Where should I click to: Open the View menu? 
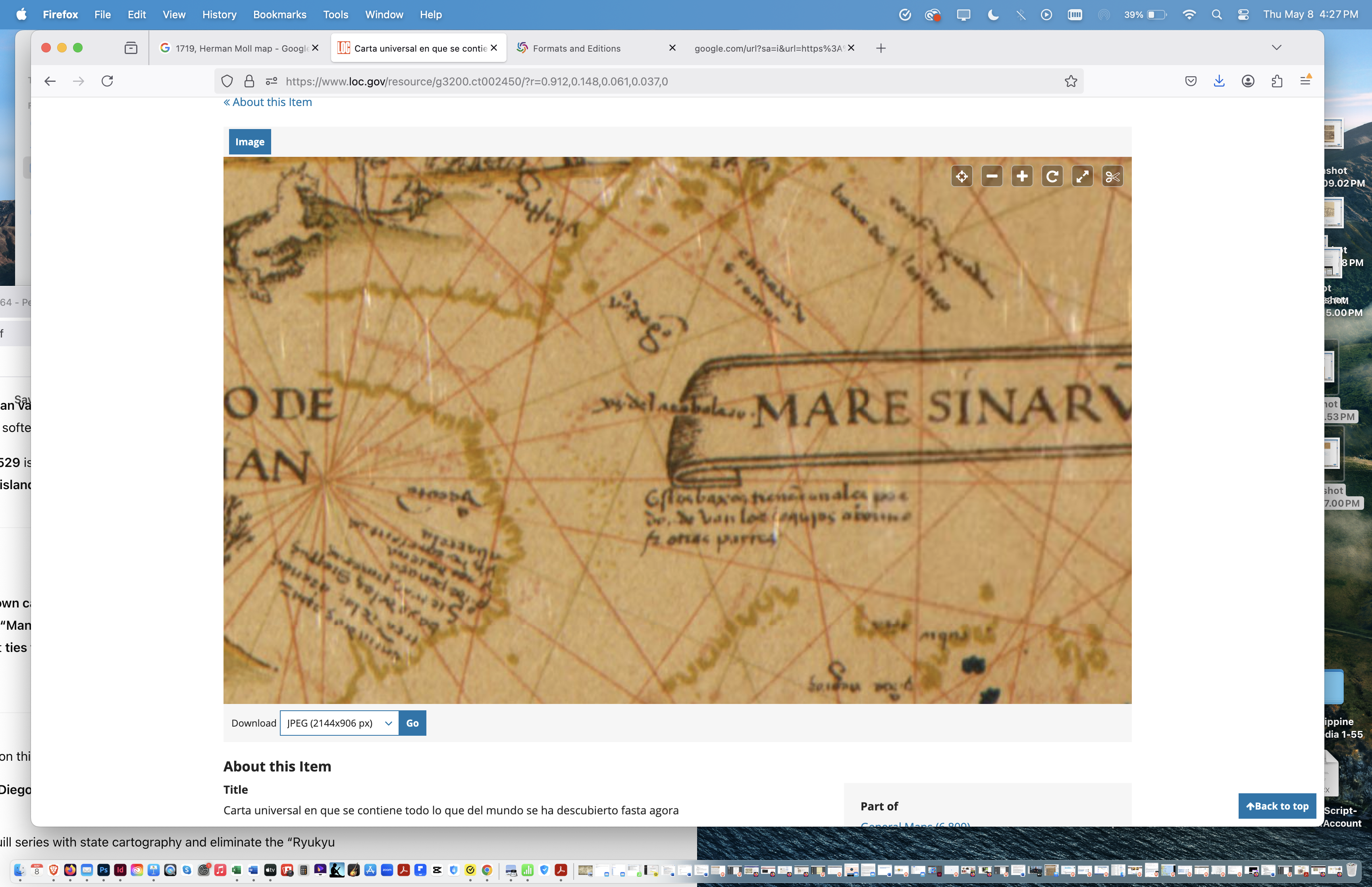[173, 14]
